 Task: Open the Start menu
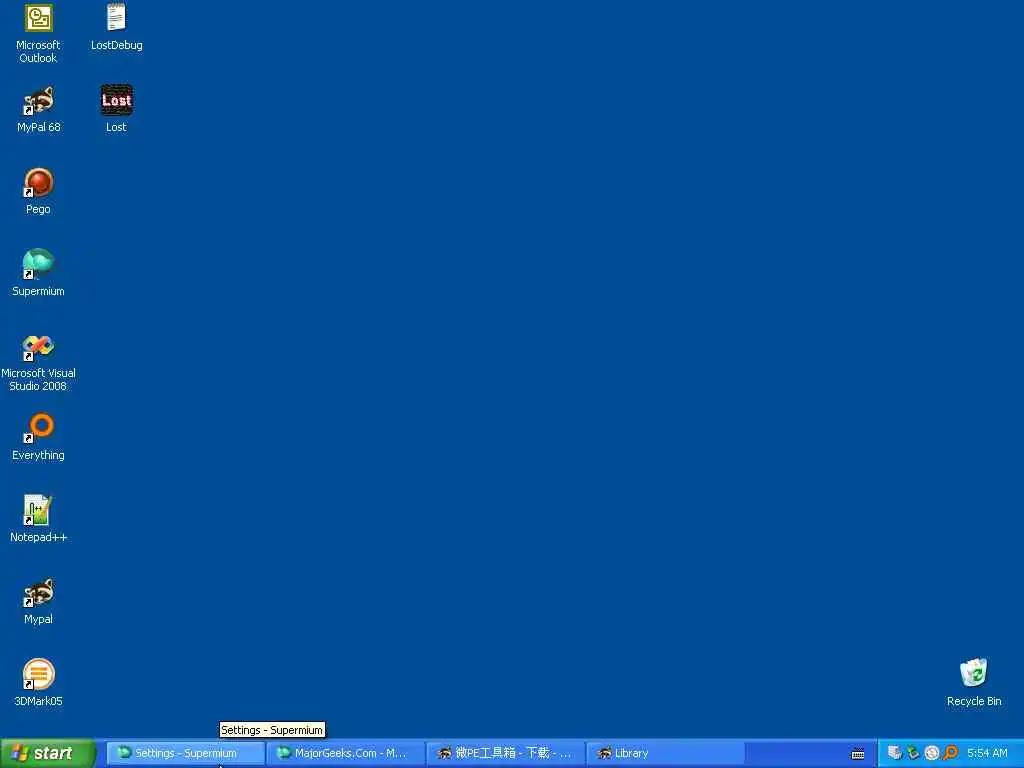[x=48, y=753]
